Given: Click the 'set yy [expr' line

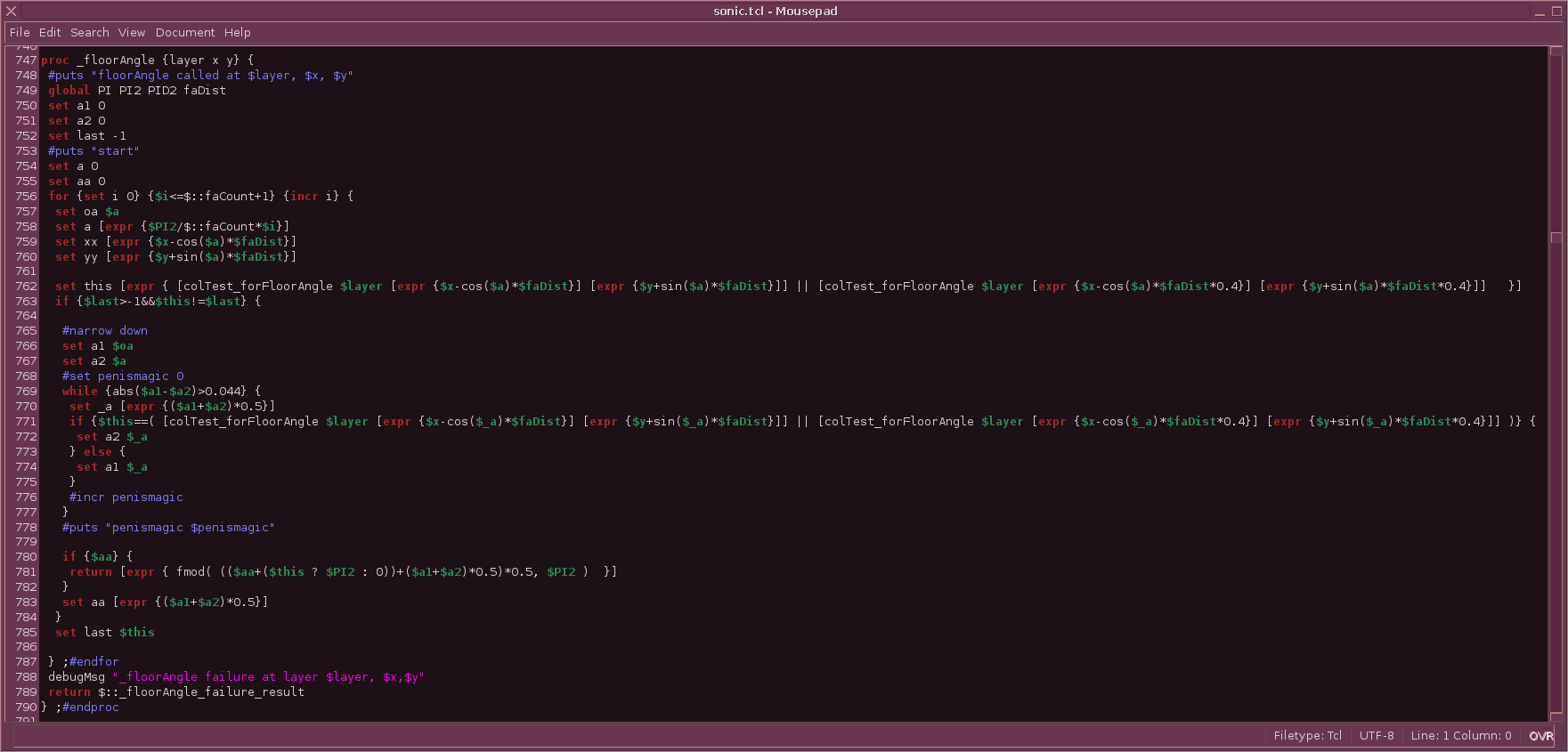Looking at the screenshot, I should click(175, 257).
